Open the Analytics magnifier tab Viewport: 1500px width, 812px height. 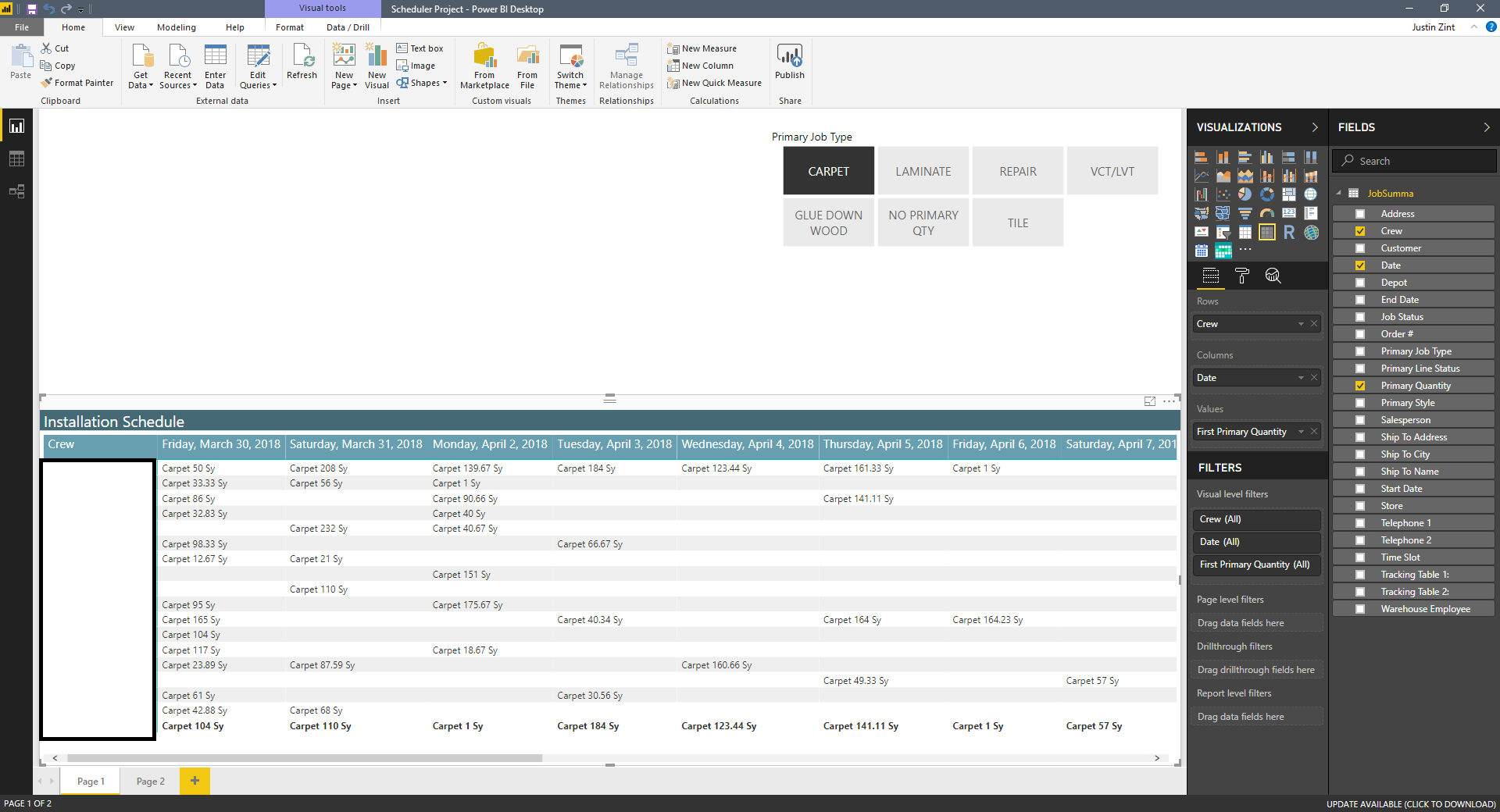(x=1273, y=276)
